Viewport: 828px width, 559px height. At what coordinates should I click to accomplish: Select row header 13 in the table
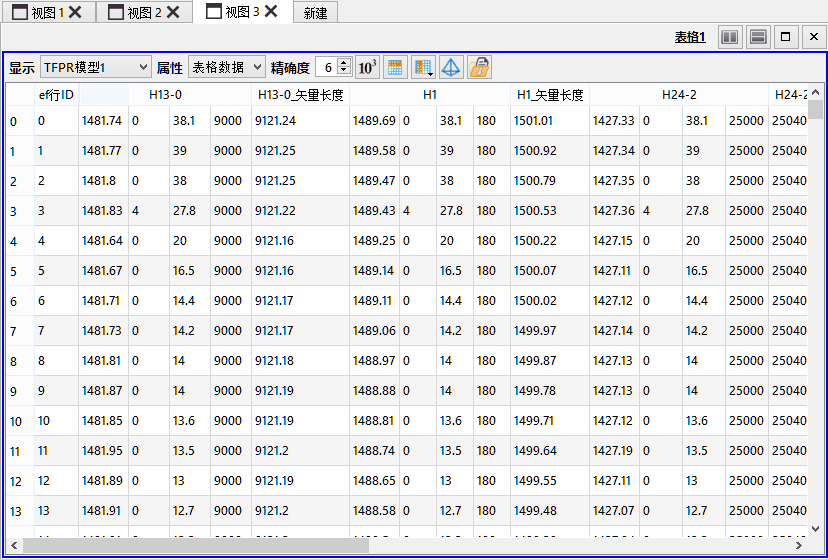tap(20, 511)
